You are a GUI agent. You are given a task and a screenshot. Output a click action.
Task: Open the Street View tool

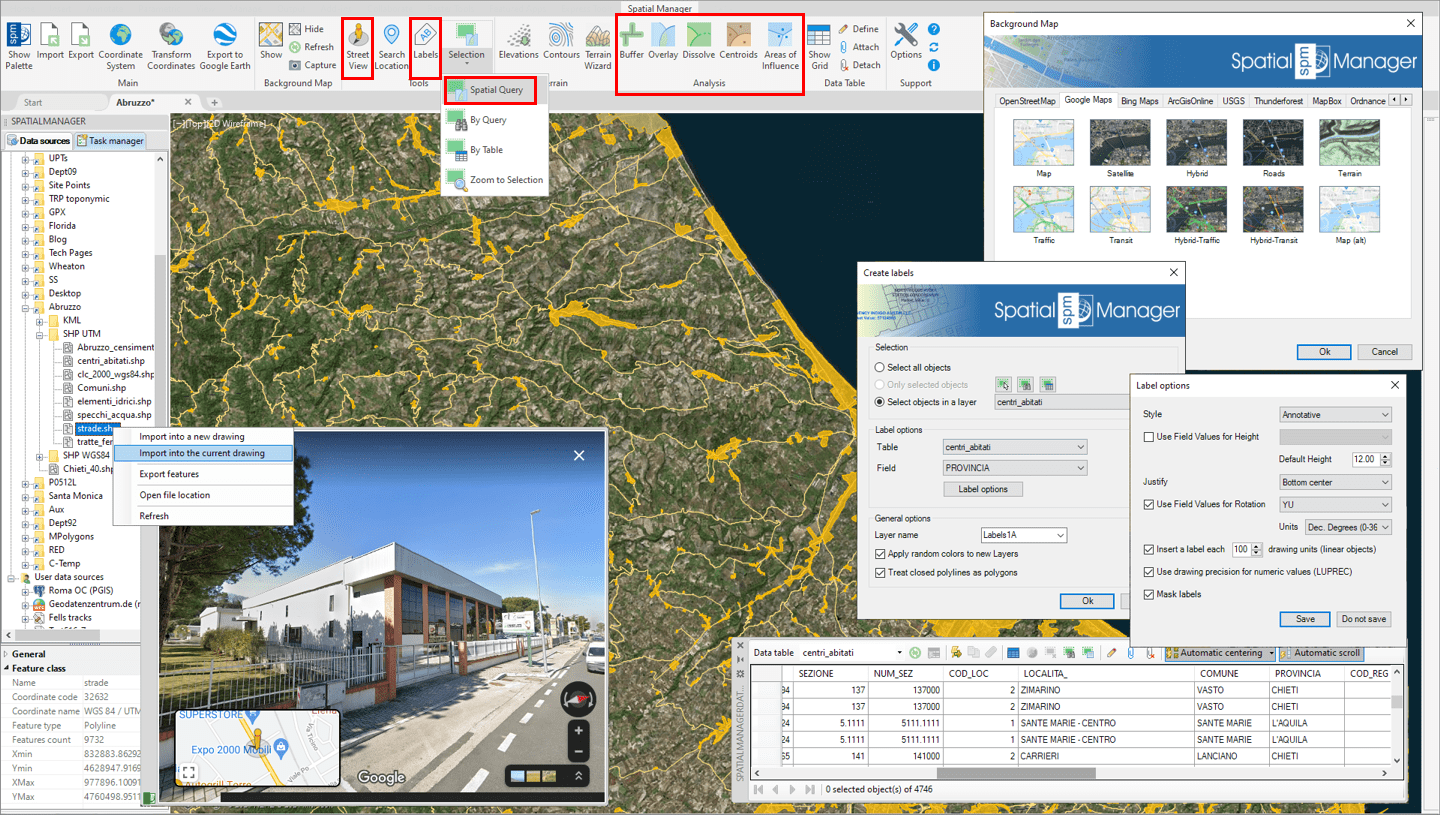click(357, 46)
